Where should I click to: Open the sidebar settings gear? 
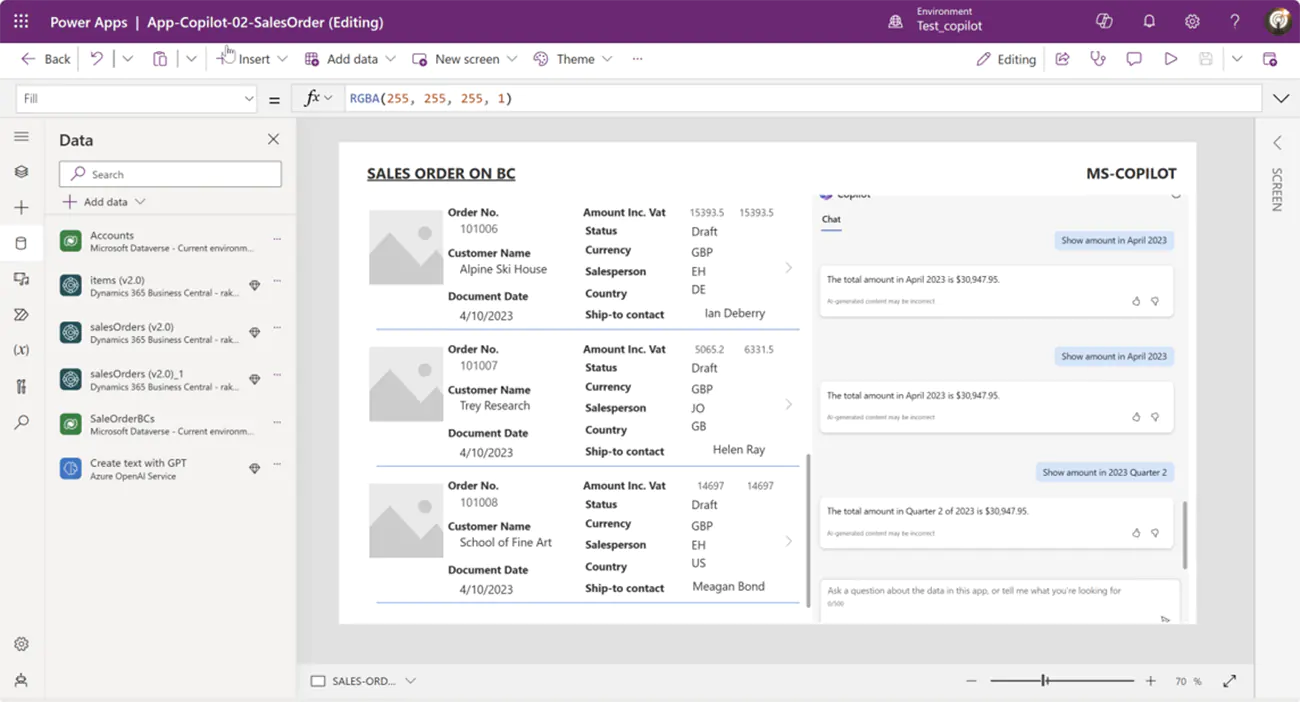click(21, 644)
